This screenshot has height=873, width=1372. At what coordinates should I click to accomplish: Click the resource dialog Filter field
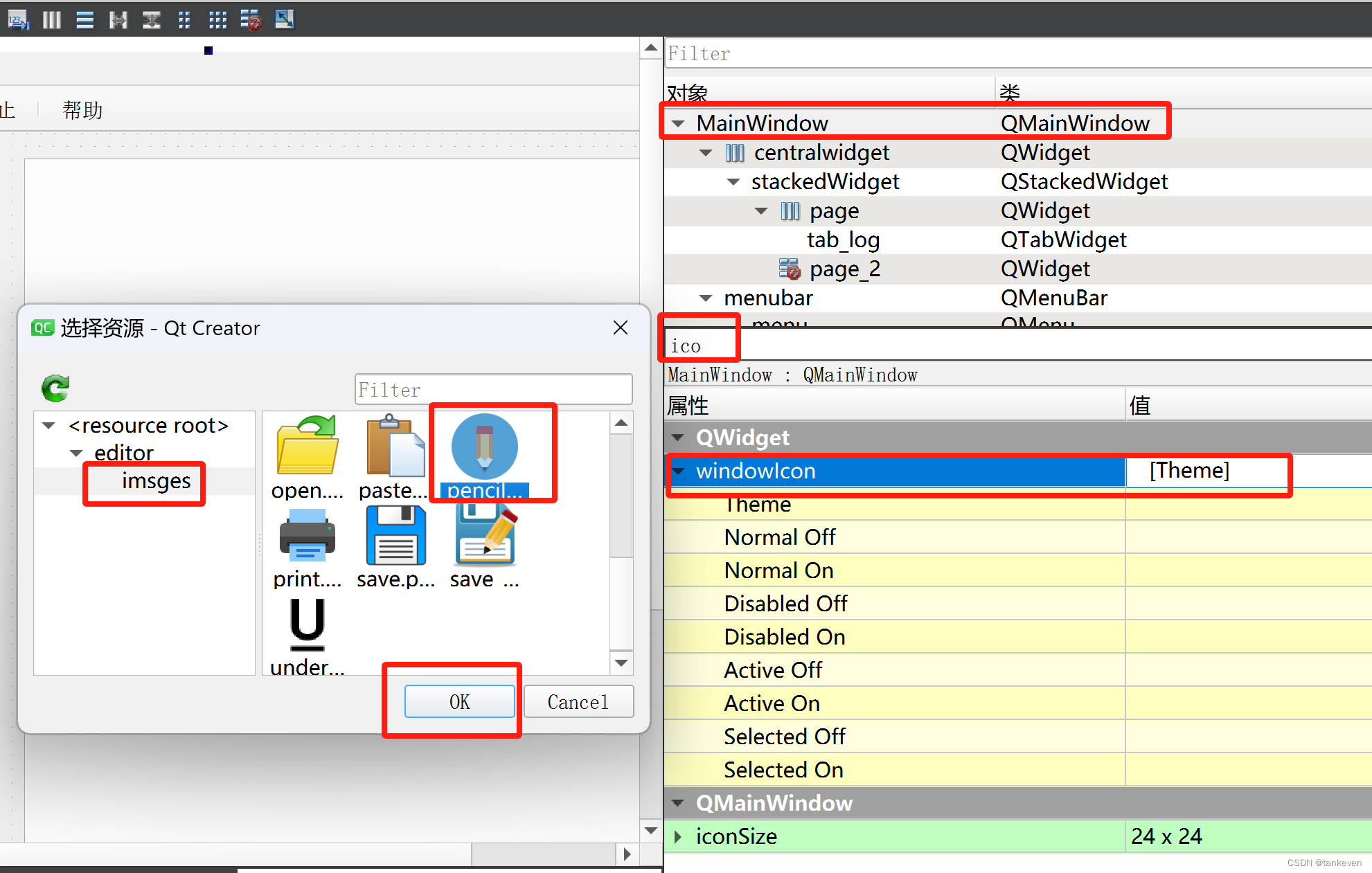492,390
